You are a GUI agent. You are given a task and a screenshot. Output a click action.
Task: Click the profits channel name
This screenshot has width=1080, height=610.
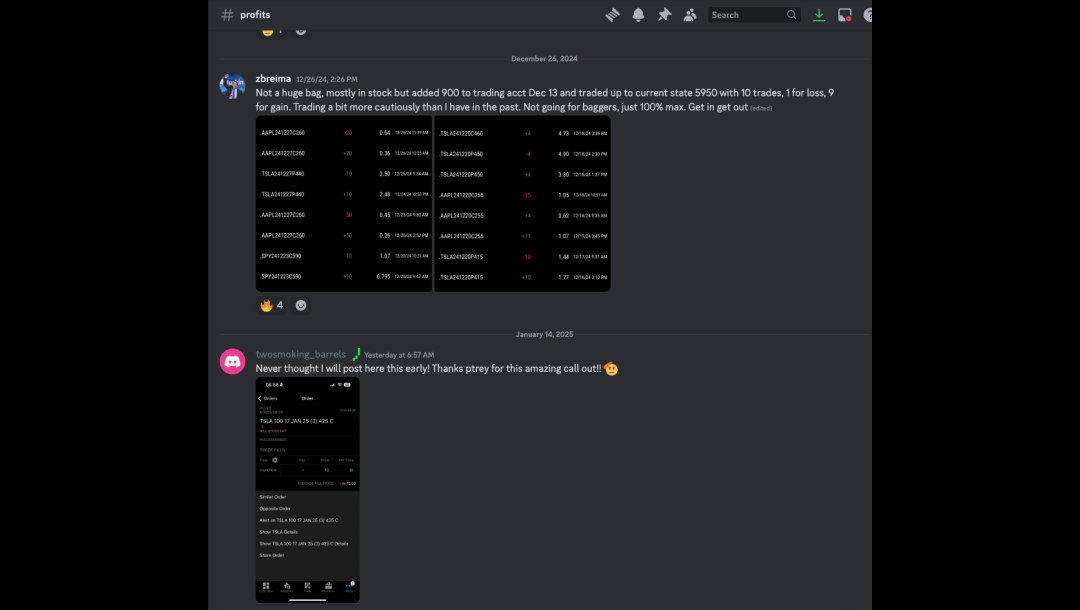coord(255,14)
